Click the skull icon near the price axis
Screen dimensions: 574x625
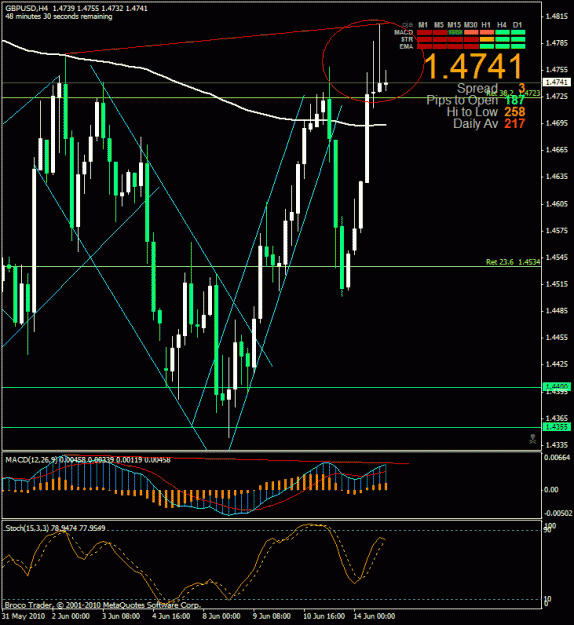533,439
